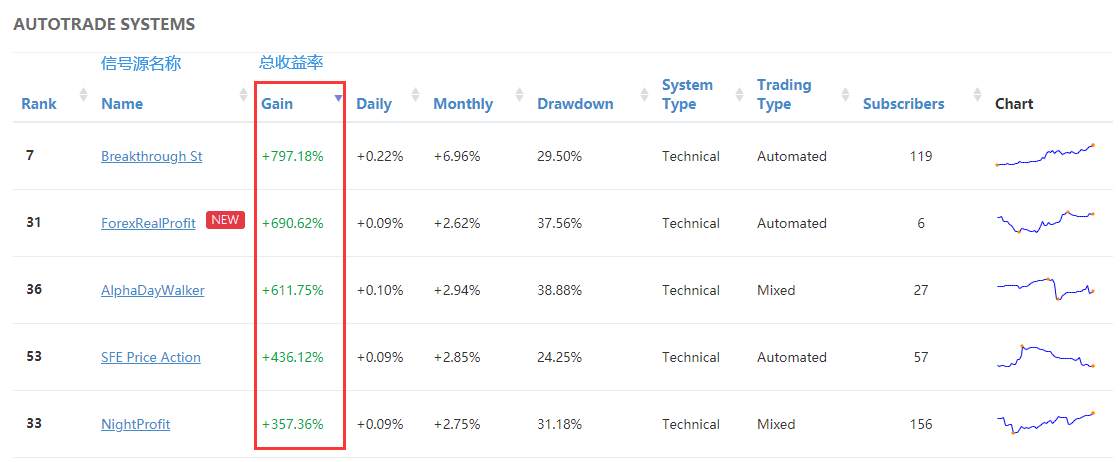
Task: Click the Drawdown column header text
Action: pos(575,104)
